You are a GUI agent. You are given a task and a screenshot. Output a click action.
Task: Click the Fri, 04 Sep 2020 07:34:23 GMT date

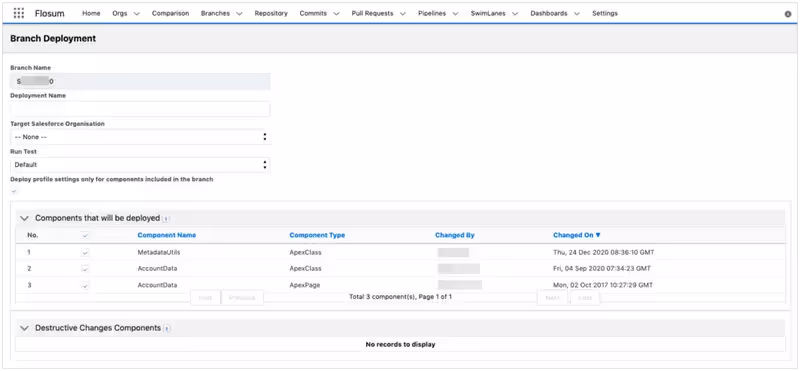click(602, 269)
